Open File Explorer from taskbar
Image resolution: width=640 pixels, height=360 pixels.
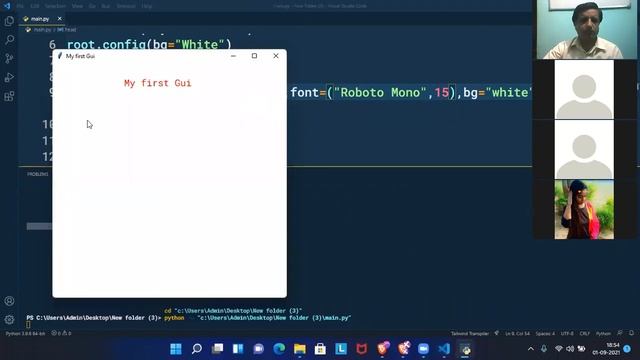point(300,349)
